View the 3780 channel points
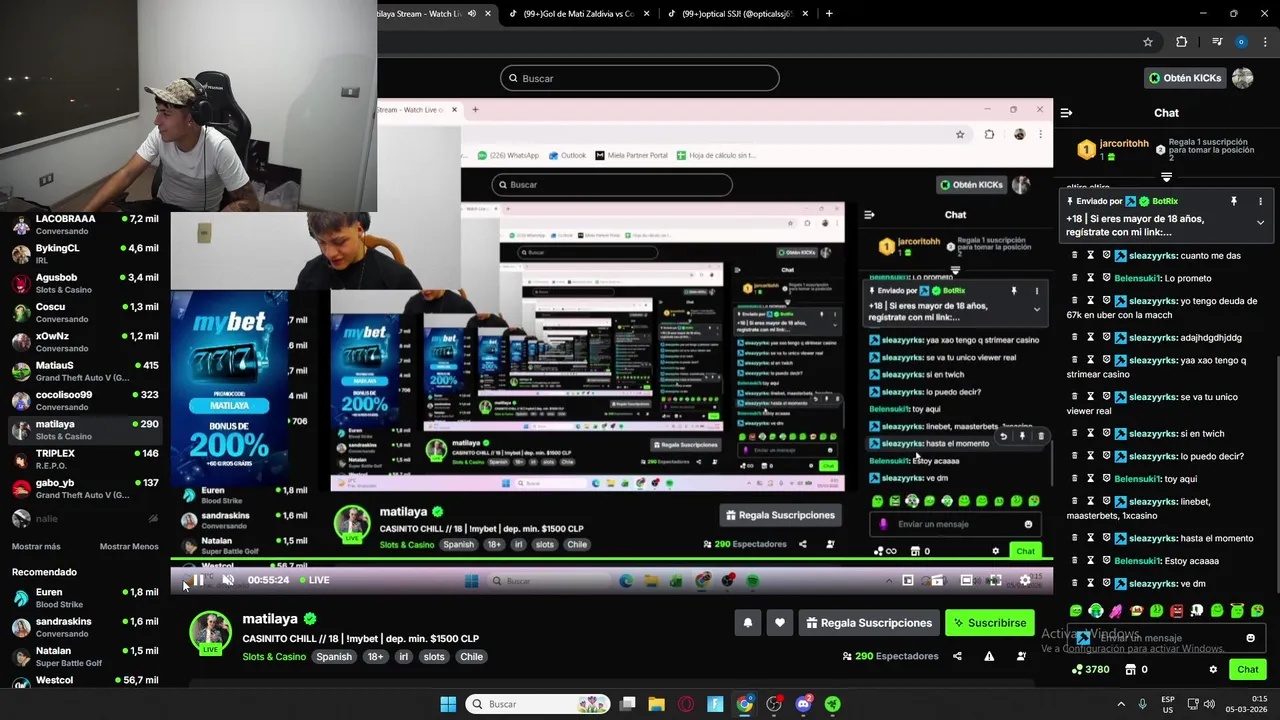1280x720 pixels. tap(1090, 670)
